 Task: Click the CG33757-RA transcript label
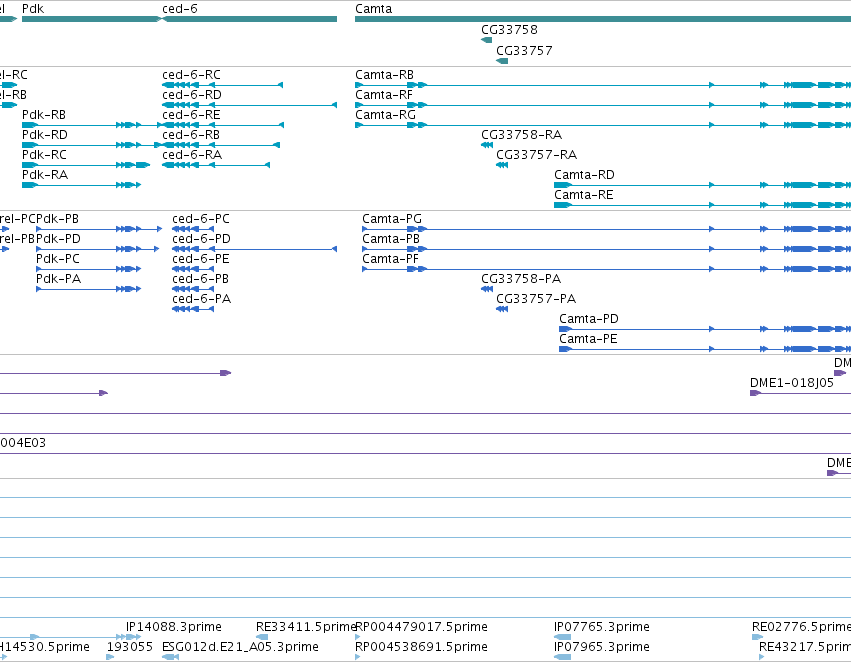point(536,155)
